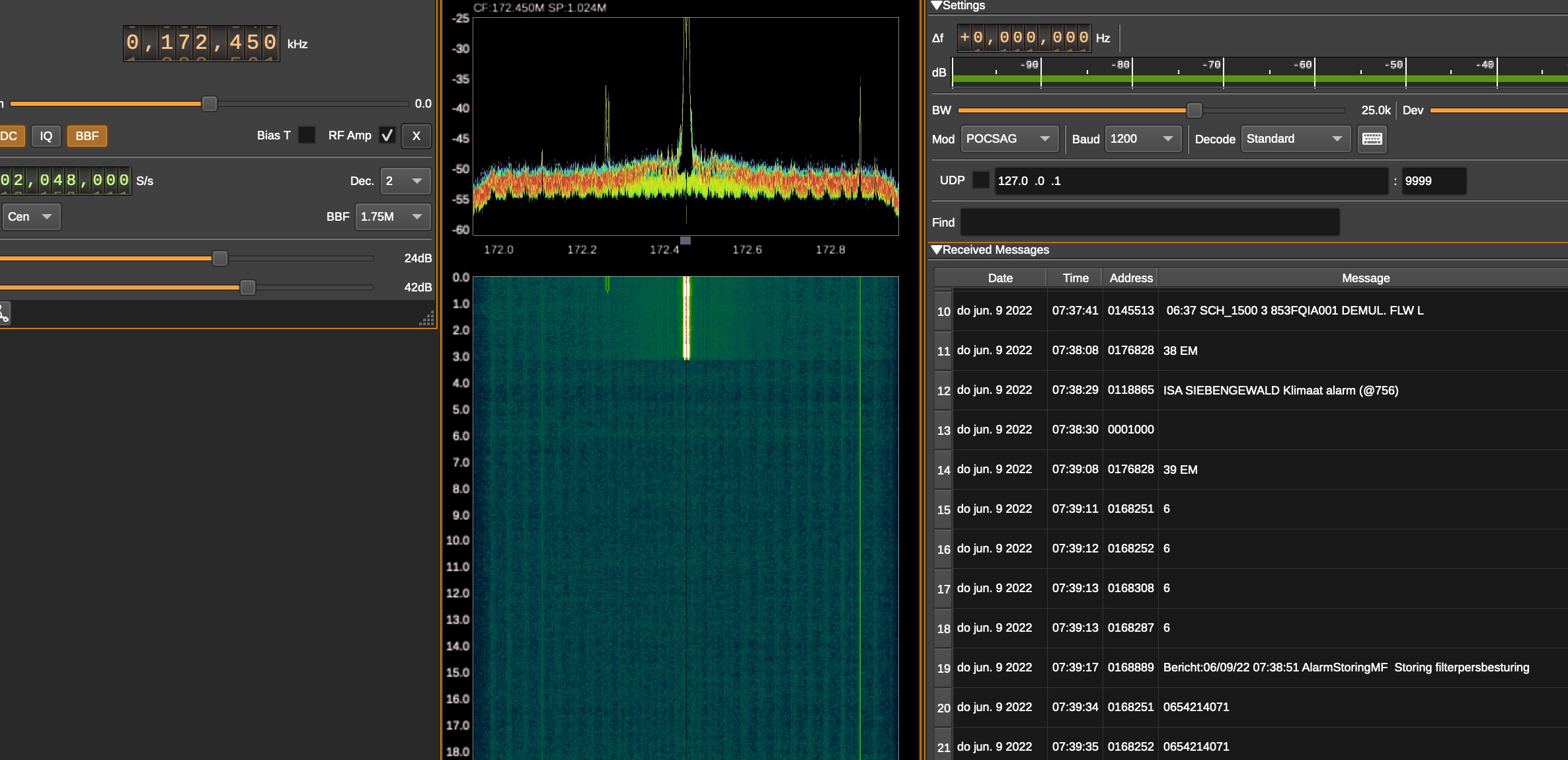Enable the Bias T checkbox
The height and width of the screenshot is (760, 1568).
tap(307, 135)
